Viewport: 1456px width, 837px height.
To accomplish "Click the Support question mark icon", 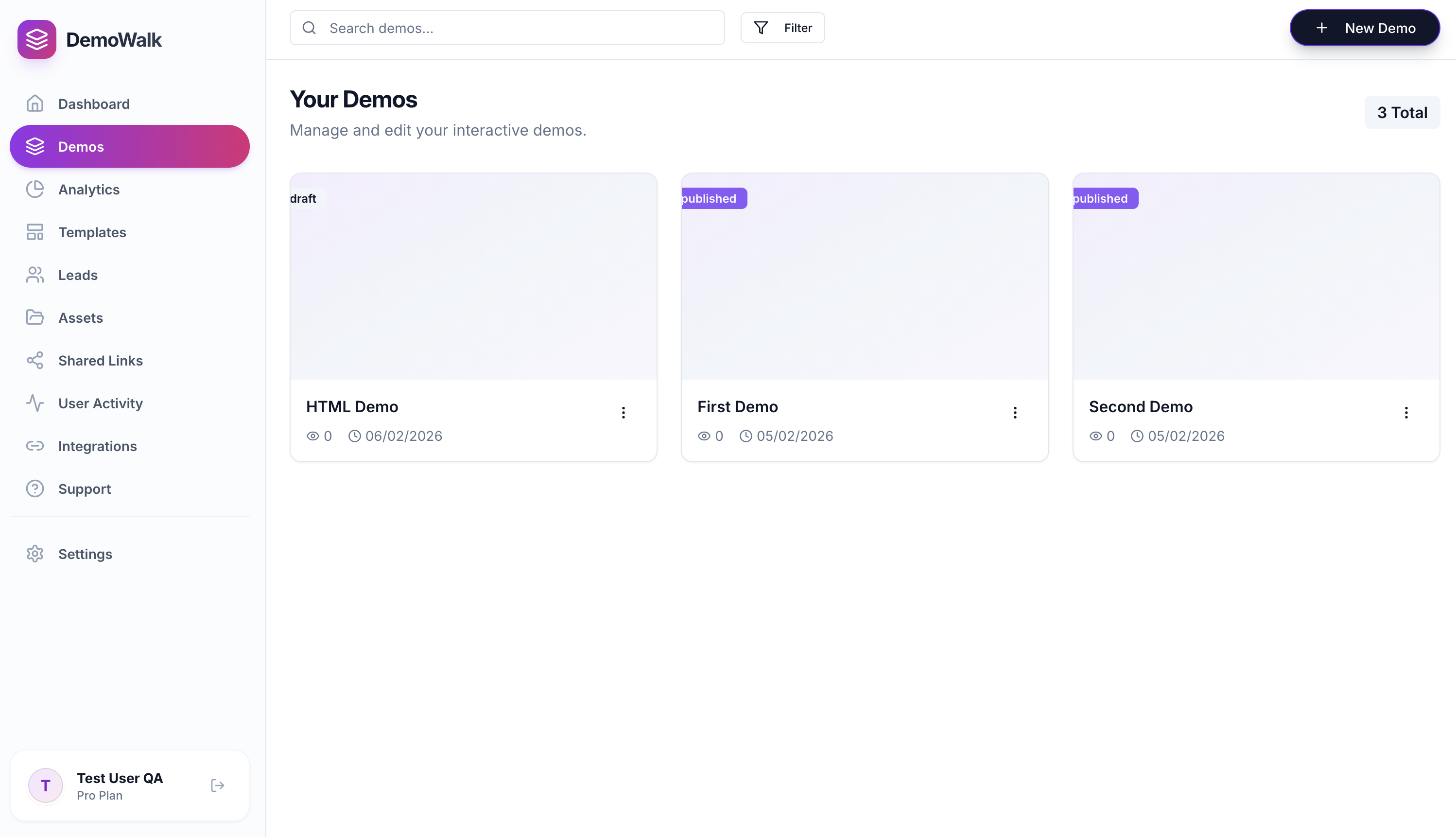I will (x=35, y=488).
